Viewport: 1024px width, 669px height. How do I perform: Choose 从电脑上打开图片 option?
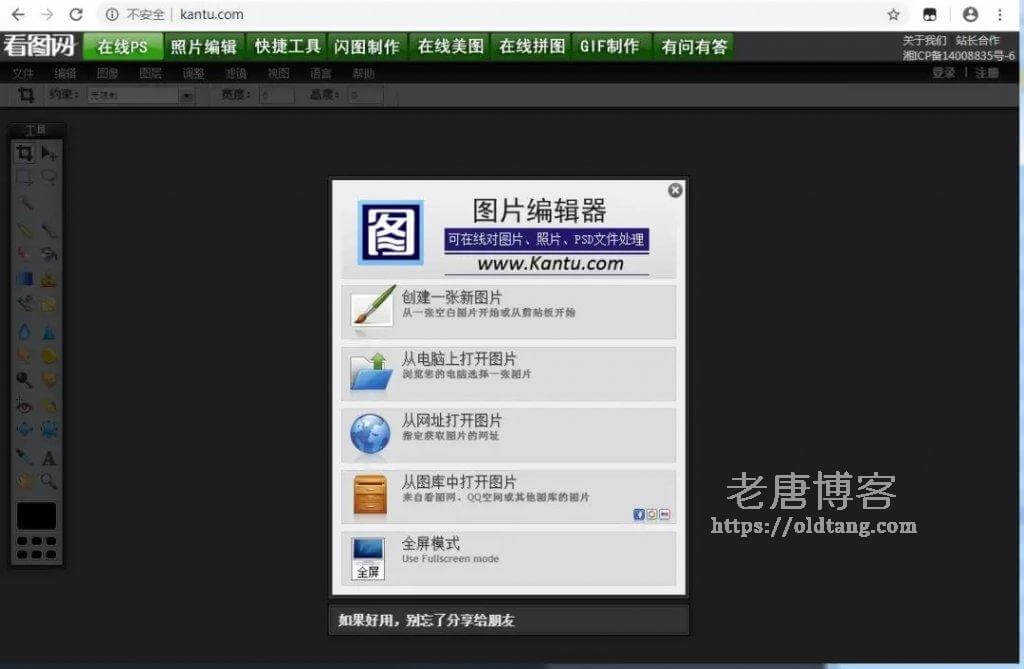click(508, 373)
